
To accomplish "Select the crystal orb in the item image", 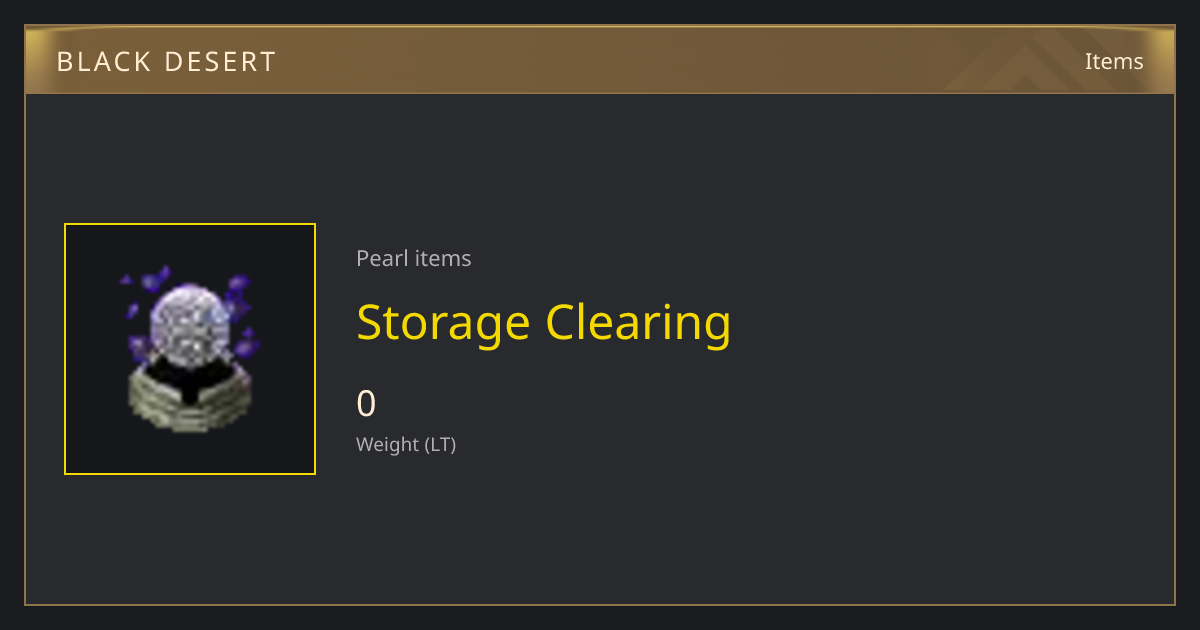I will [x=191, y=320].
